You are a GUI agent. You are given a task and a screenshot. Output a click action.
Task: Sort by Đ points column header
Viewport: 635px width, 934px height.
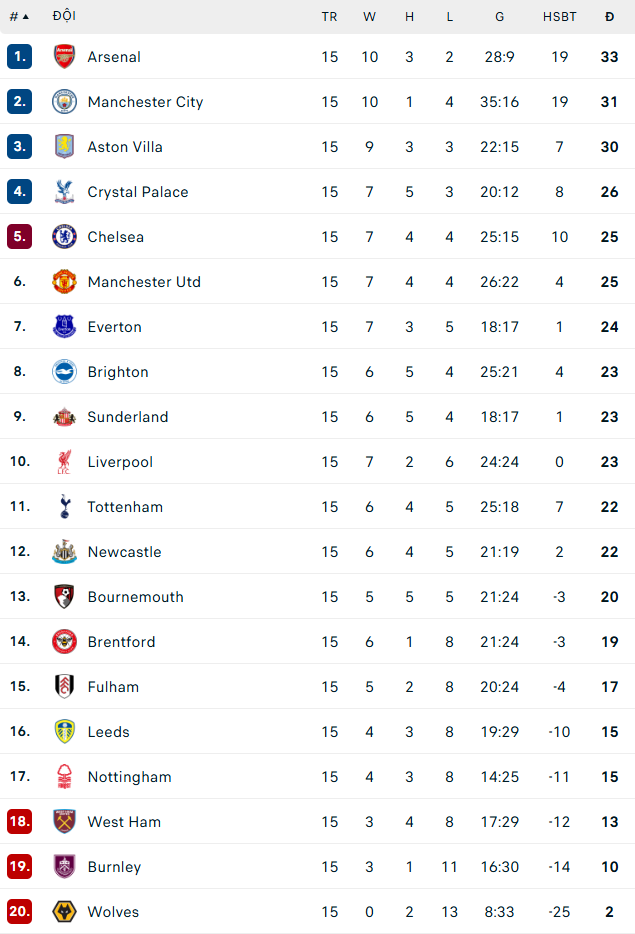click(x=609, y=16)
